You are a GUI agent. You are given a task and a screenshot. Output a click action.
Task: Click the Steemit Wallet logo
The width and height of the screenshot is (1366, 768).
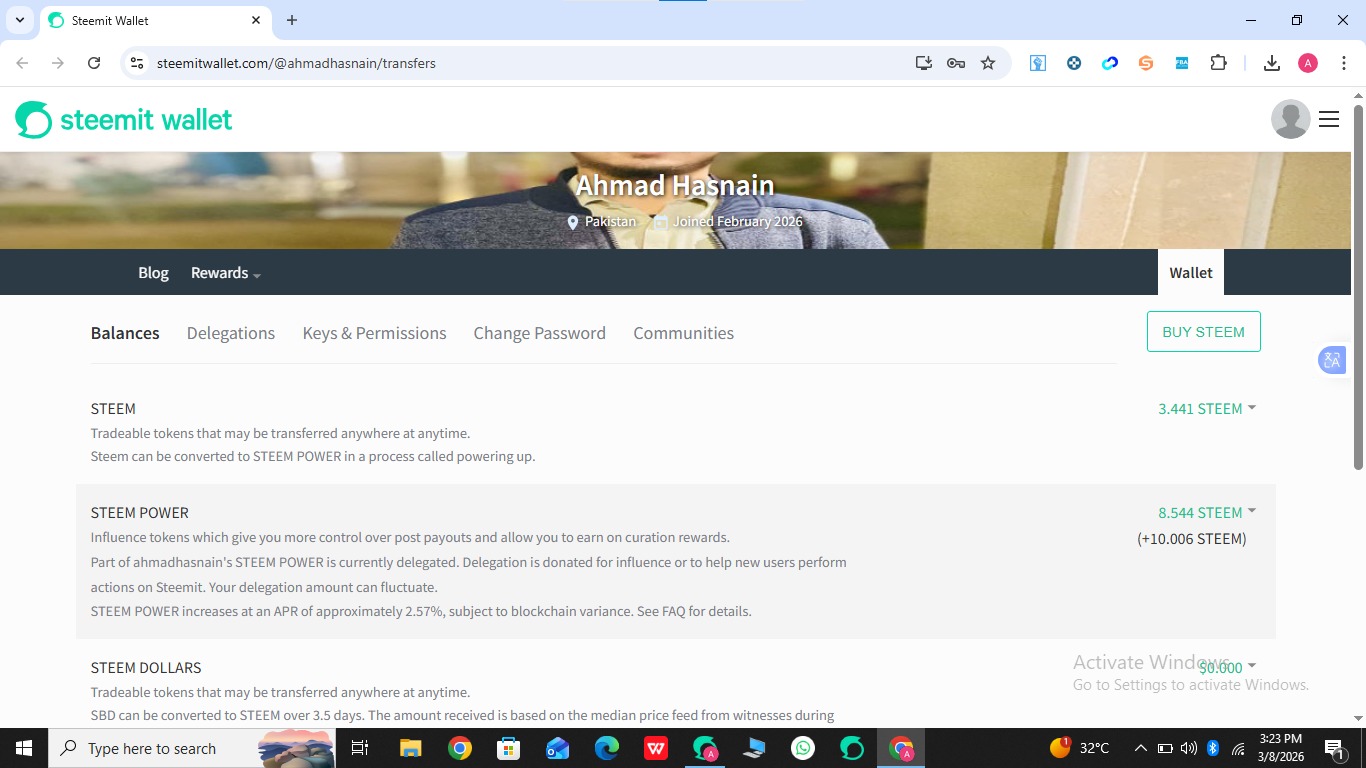point(124,120)
